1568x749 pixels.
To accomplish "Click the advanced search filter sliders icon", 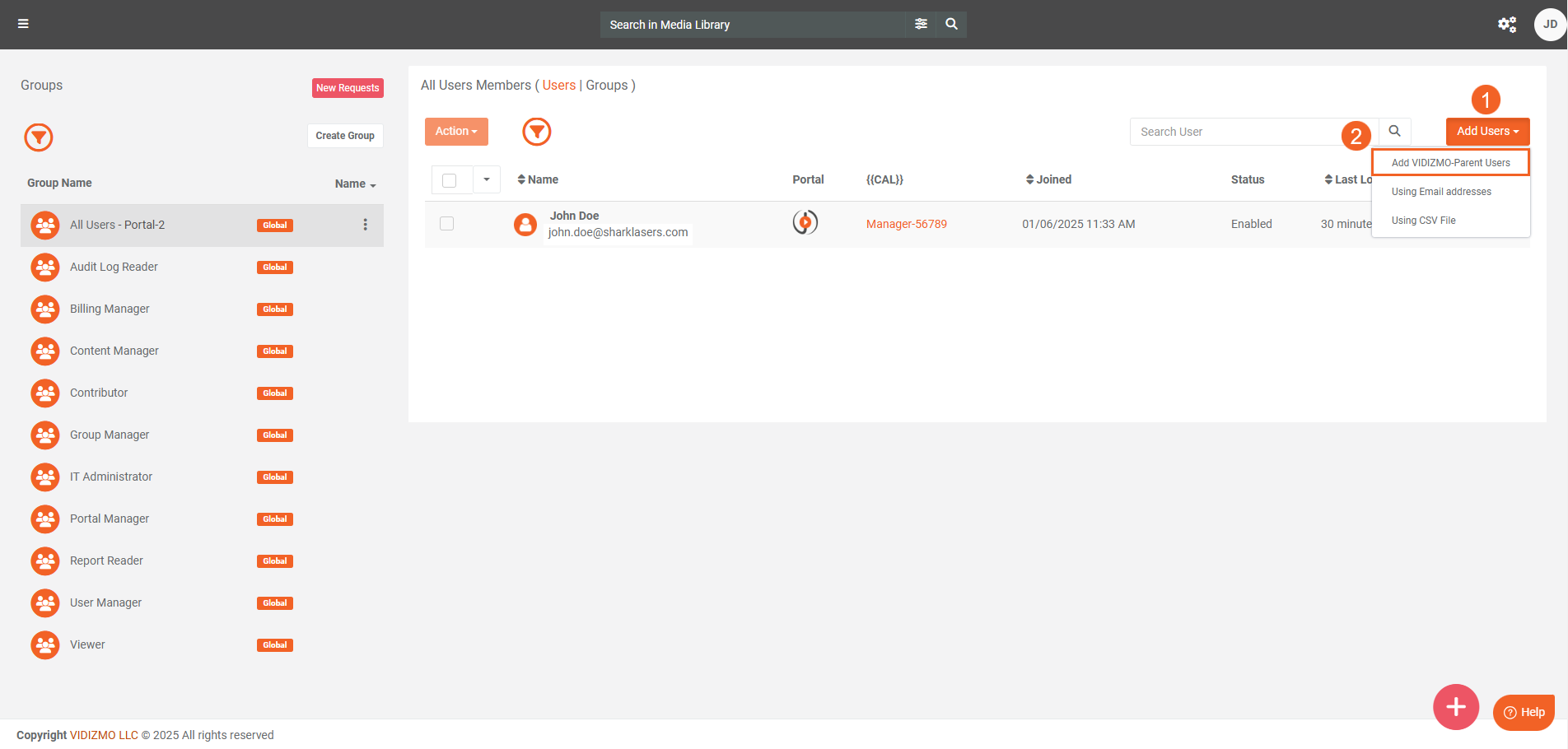I will 921,24.
